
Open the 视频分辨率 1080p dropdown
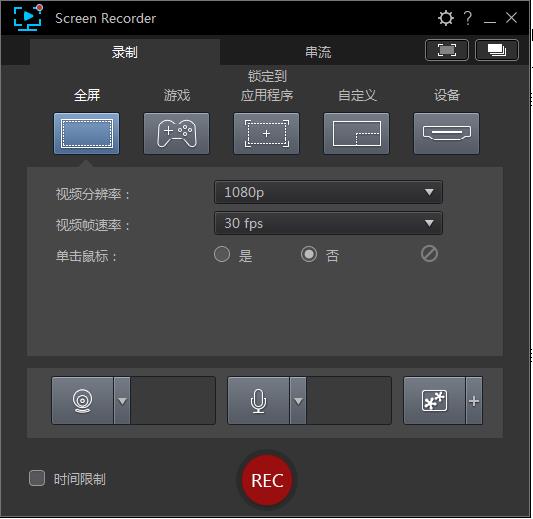coord(328,192)
